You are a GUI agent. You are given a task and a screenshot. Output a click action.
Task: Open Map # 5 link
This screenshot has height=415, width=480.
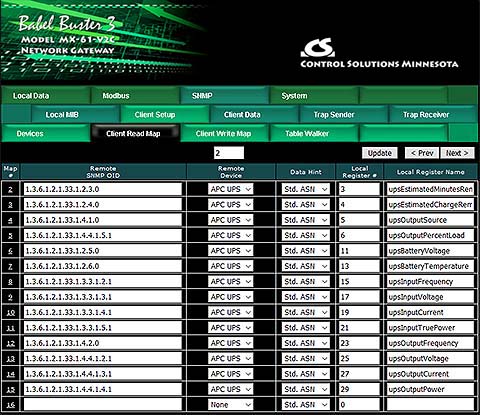[10, 236]
